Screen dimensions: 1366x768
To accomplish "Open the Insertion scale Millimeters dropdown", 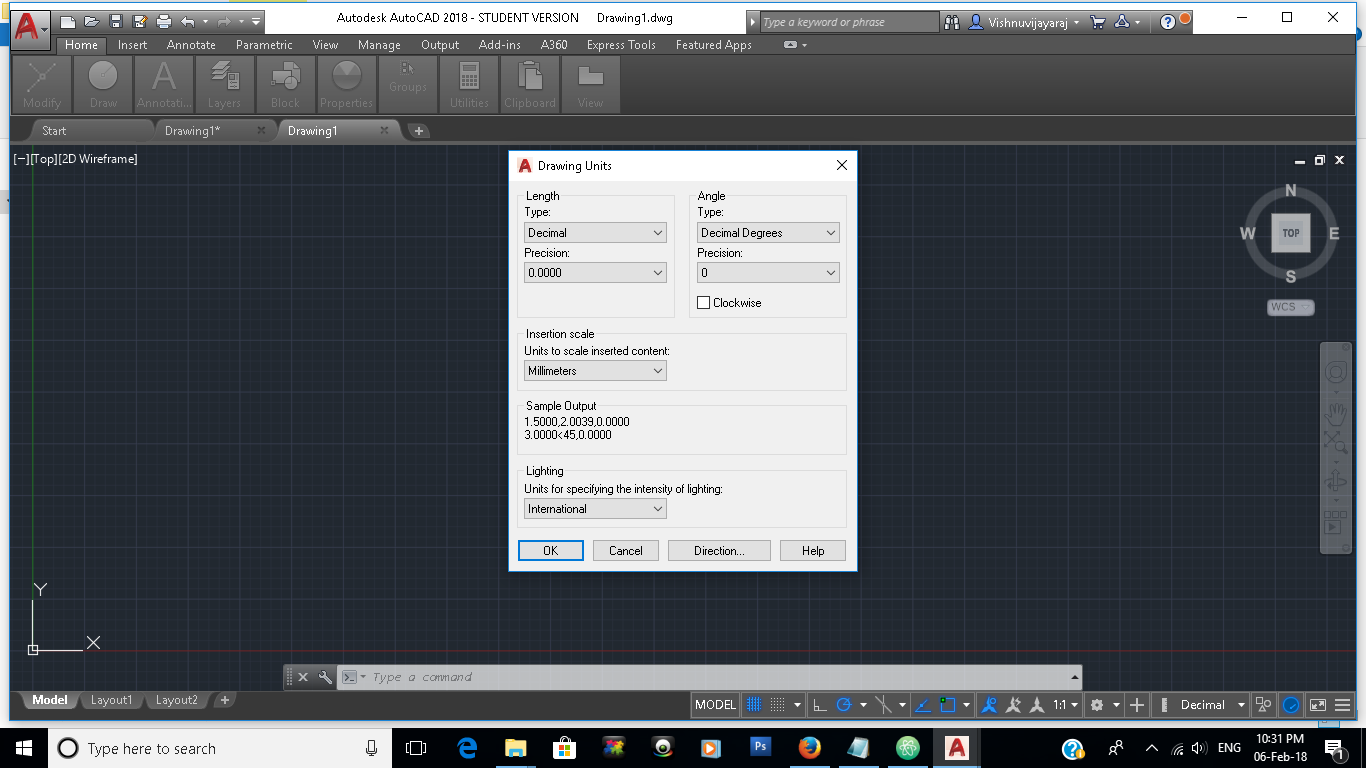I will [595, 371].
